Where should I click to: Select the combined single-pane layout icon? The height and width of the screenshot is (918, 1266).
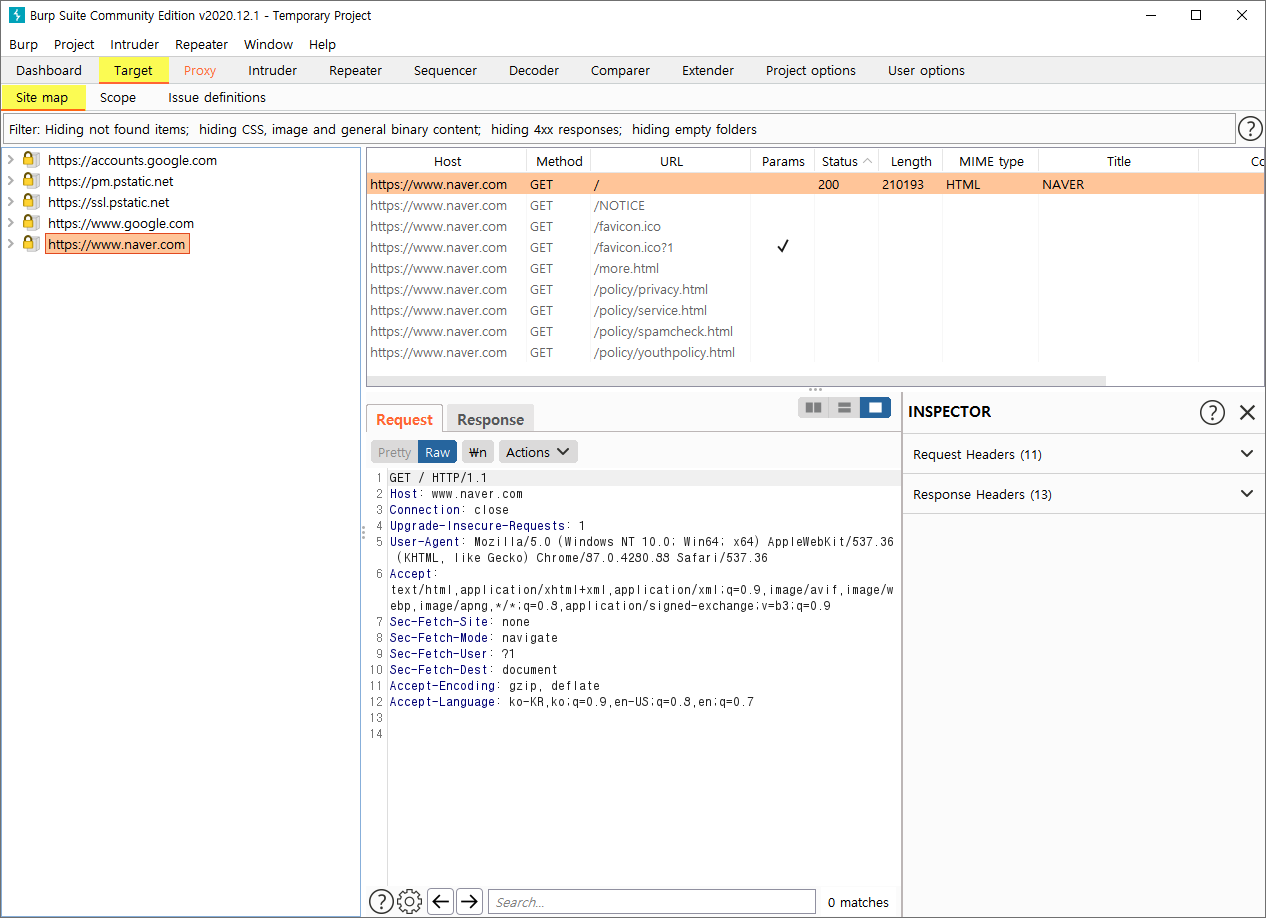(x=875, y=407)
